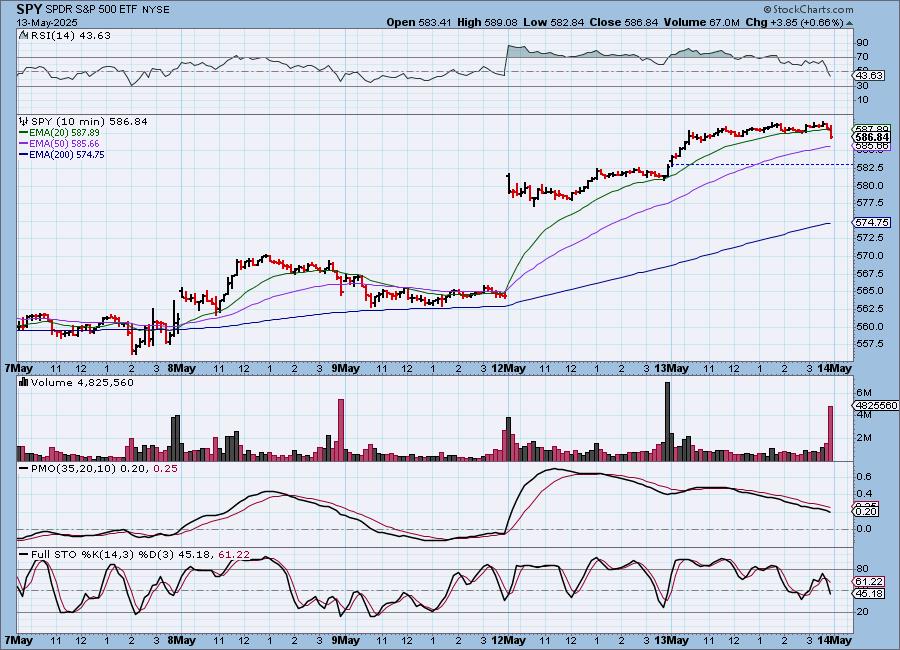Click the 585.66 EMA tag on price axis
Image resolution: width=900 pixels, height=650 pixels.
tap(872, 146)
